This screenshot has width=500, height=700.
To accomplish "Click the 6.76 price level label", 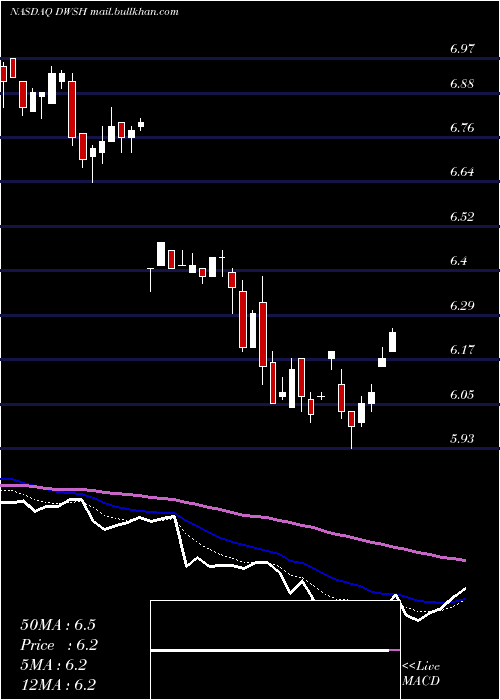I will (x=463, y=128).
